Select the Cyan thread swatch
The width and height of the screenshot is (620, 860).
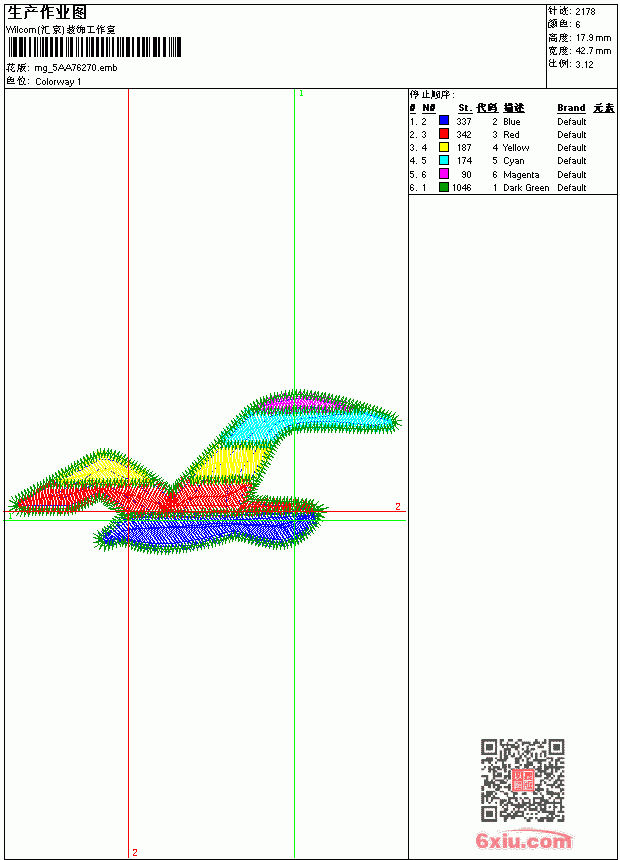point(444,160)
